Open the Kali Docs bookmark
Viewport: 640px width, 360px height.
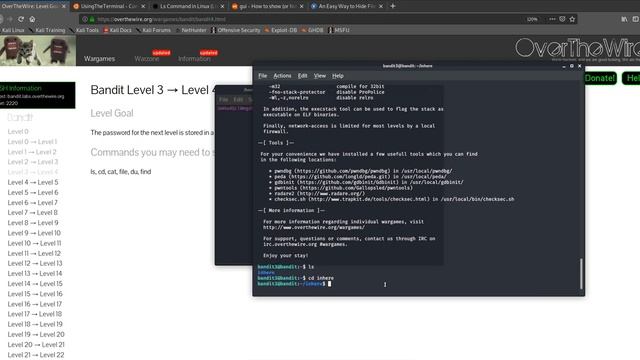point(118,30)
